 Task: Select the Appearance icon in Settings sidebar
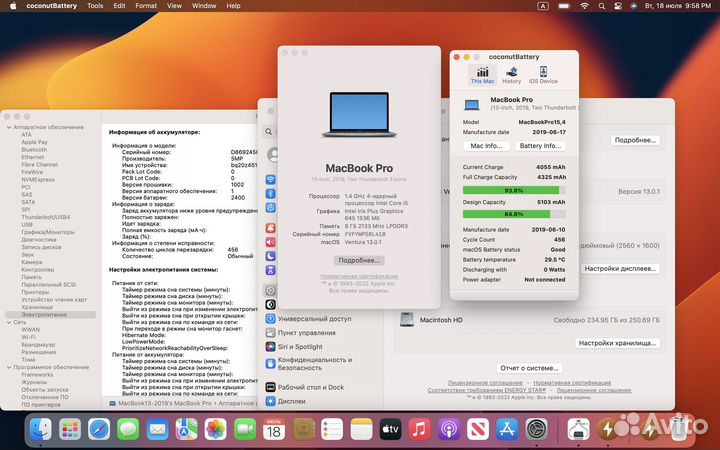click(270, 304)
